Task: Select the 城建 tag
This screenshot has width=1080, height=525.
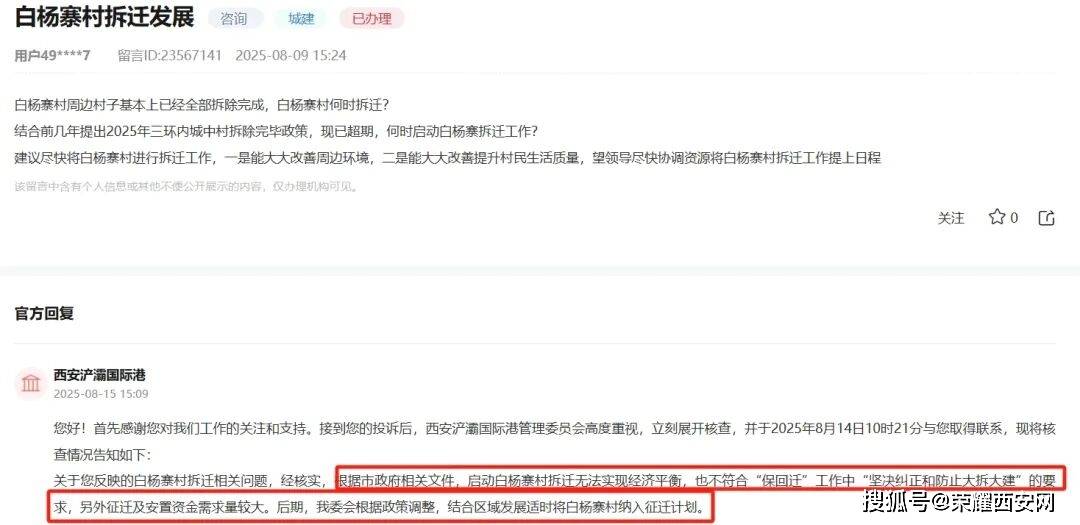Action: pos(301,19)
